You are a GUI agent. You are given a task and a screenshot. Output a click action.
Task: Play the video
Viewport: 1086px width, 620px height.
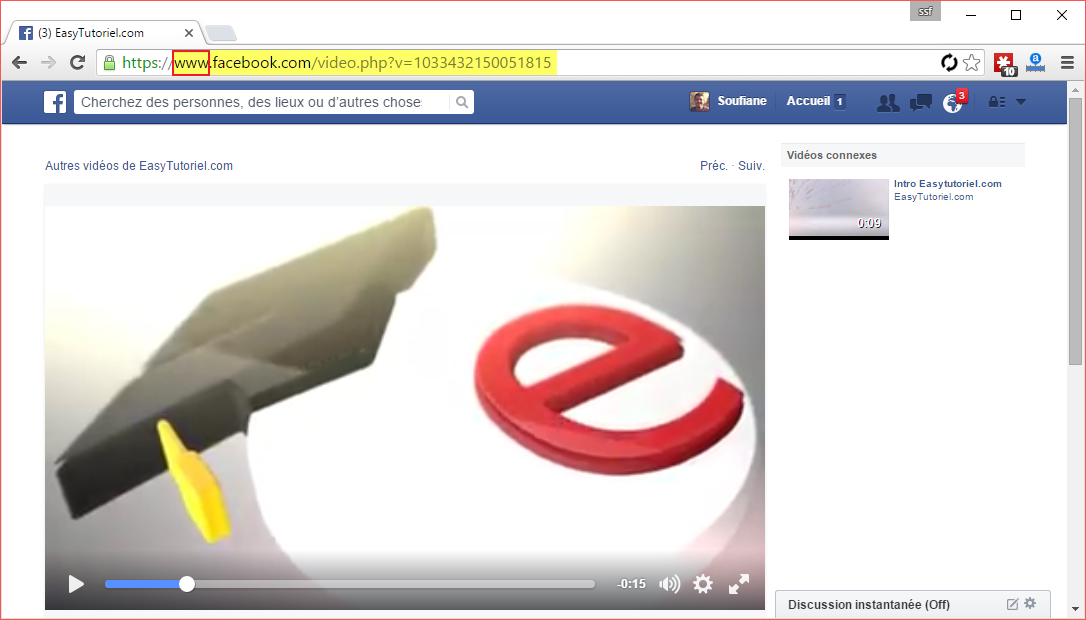pyautogui.click(x=76, y=584)
